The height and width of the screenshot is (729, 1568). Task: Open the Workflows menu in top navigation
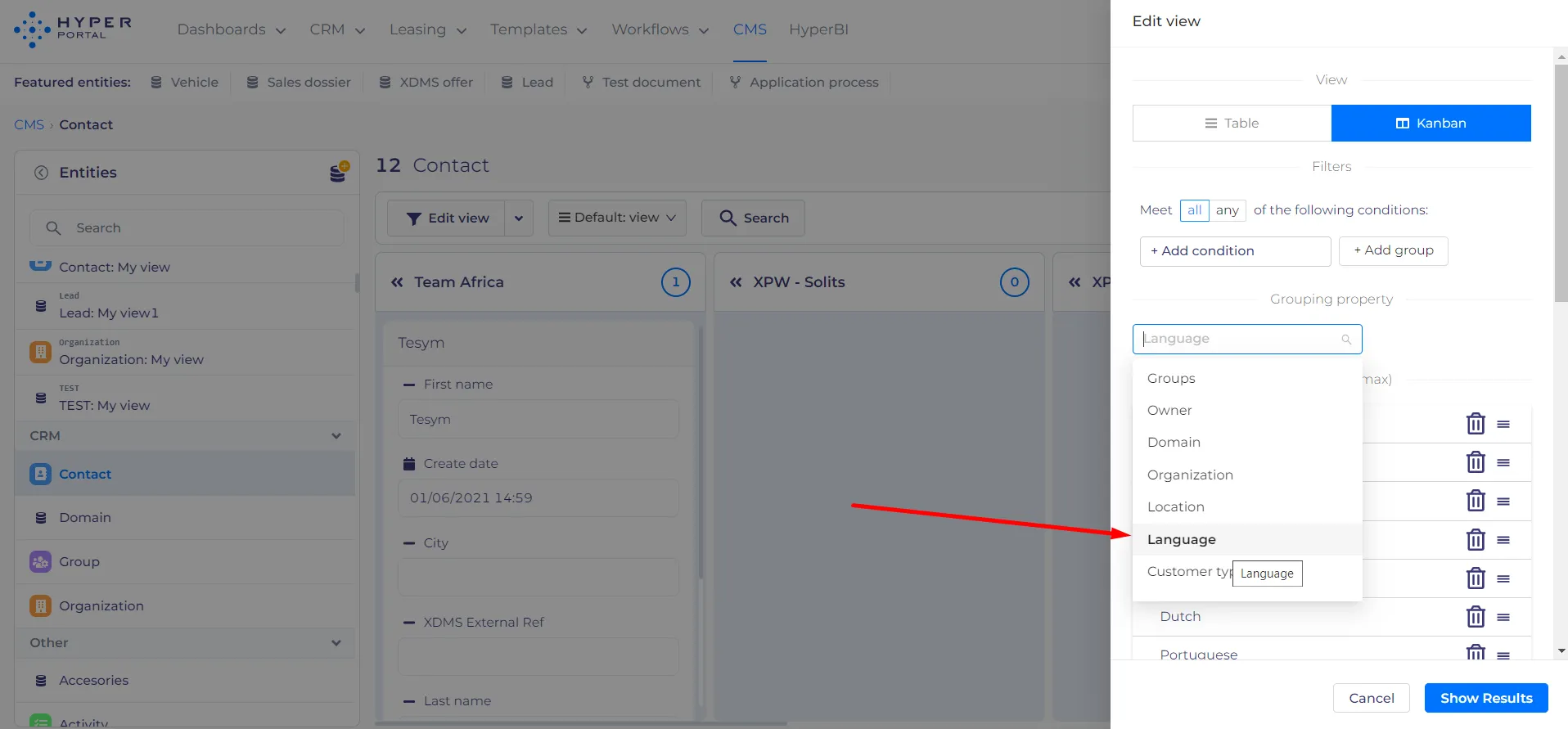click(660, 30)
